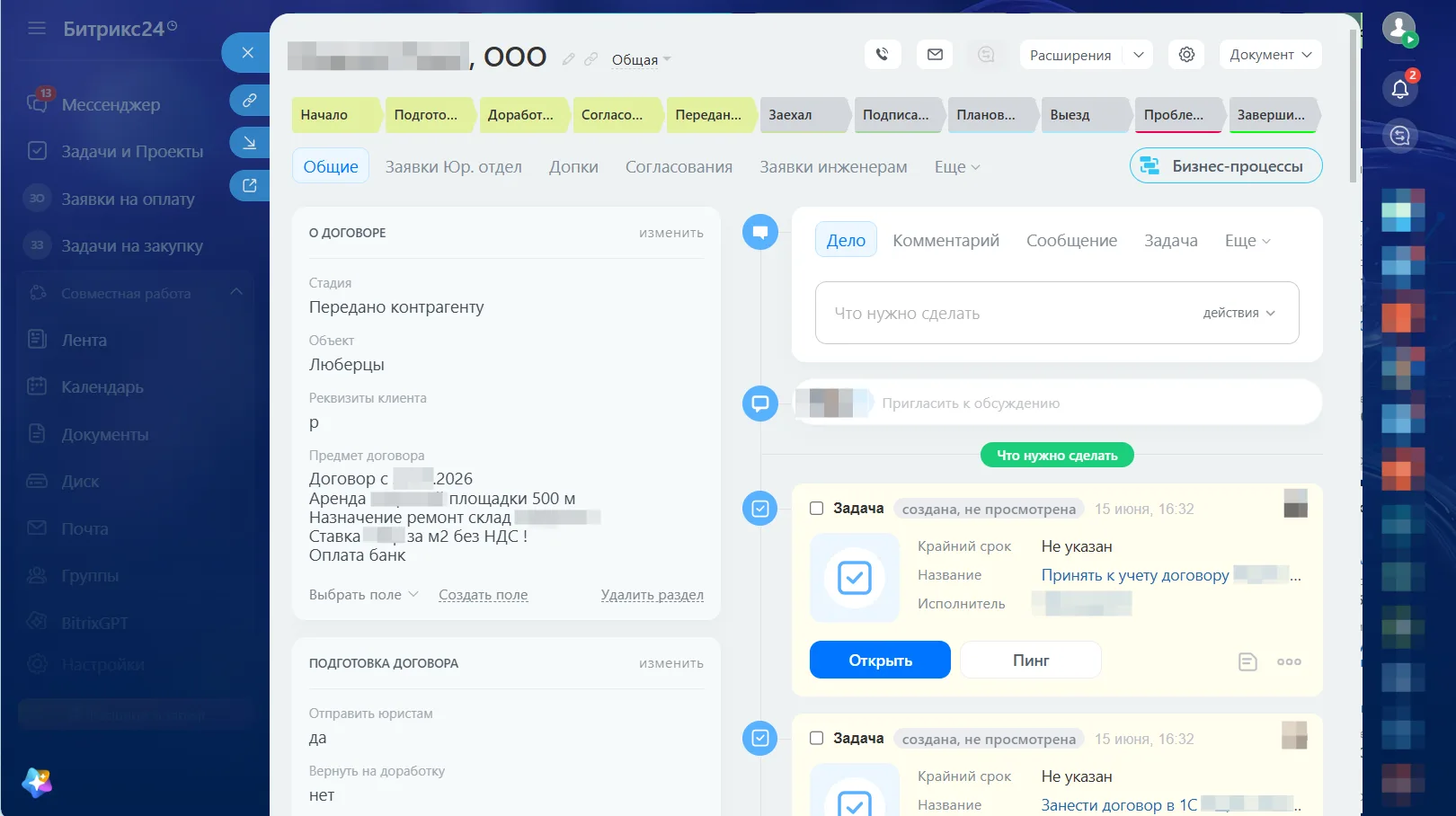Collapse the Совместная работа section
Viewport: 1456px width, 816px height.
[x=236, y=292]
